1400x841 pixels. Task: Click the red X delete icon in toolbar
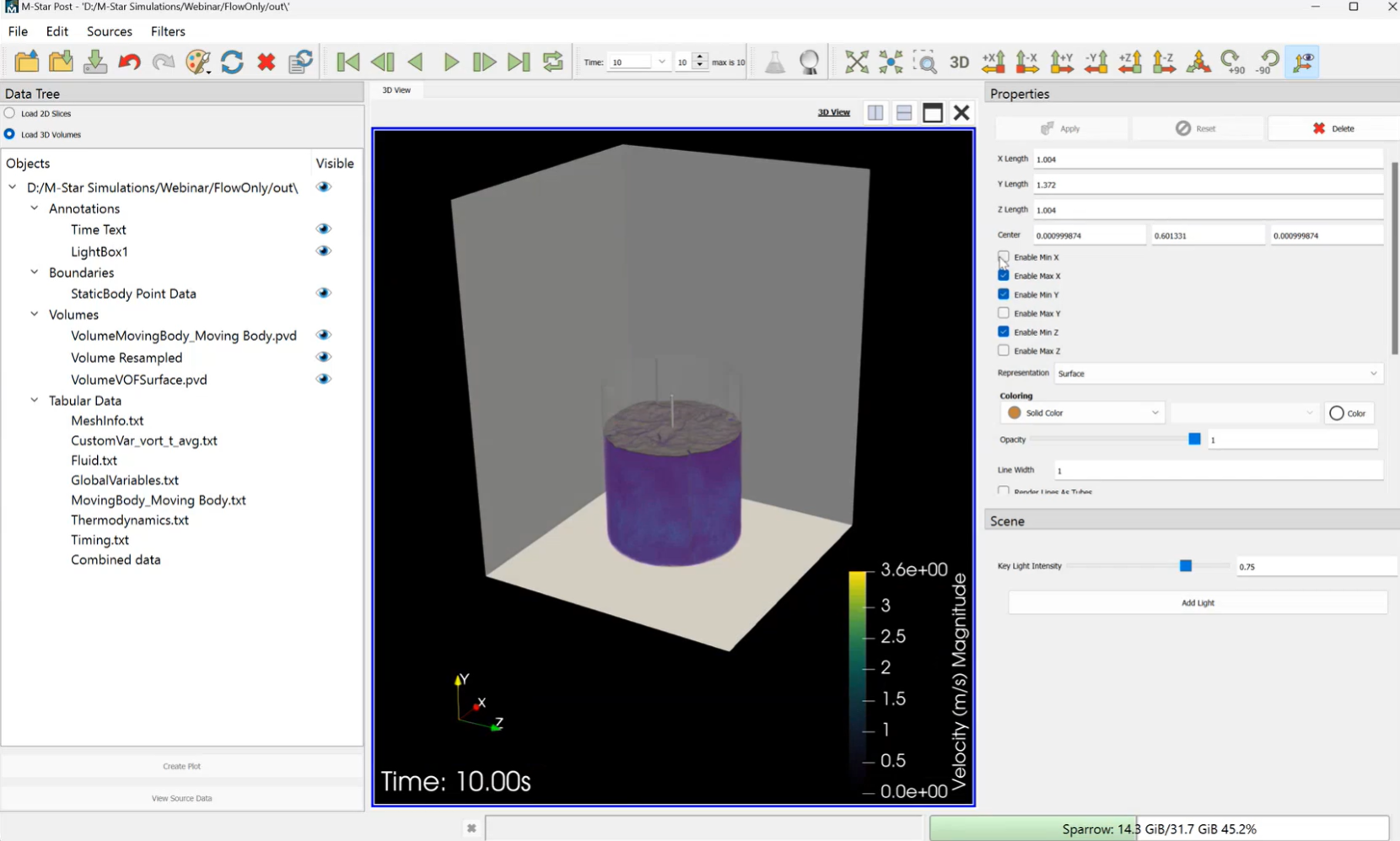click(x=267, y=62)
